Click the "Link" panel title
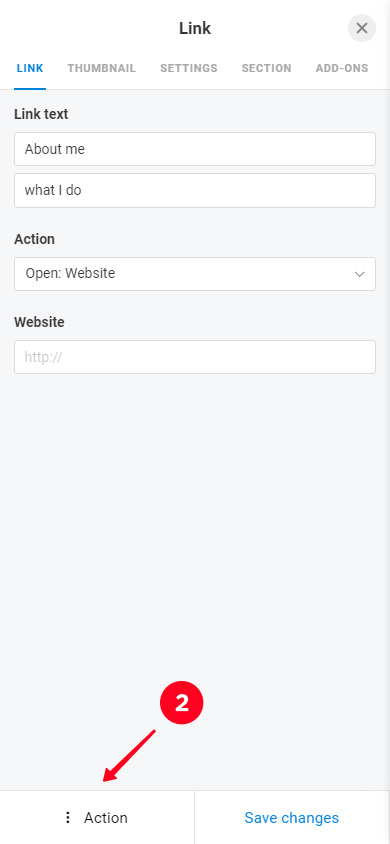The image size is (390, 844). [x=195, y=29]
